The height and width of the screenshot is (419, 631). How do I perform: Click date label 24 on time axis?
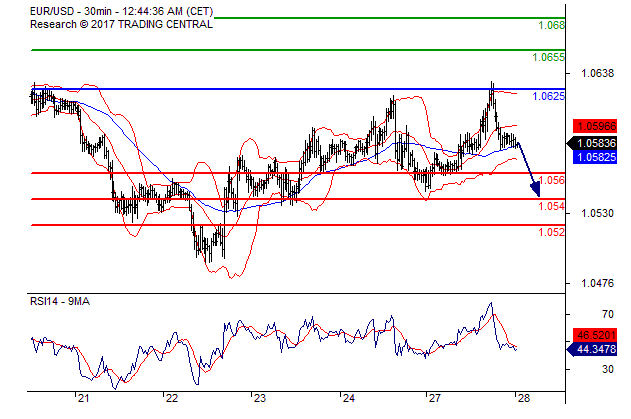pos(348,398)
